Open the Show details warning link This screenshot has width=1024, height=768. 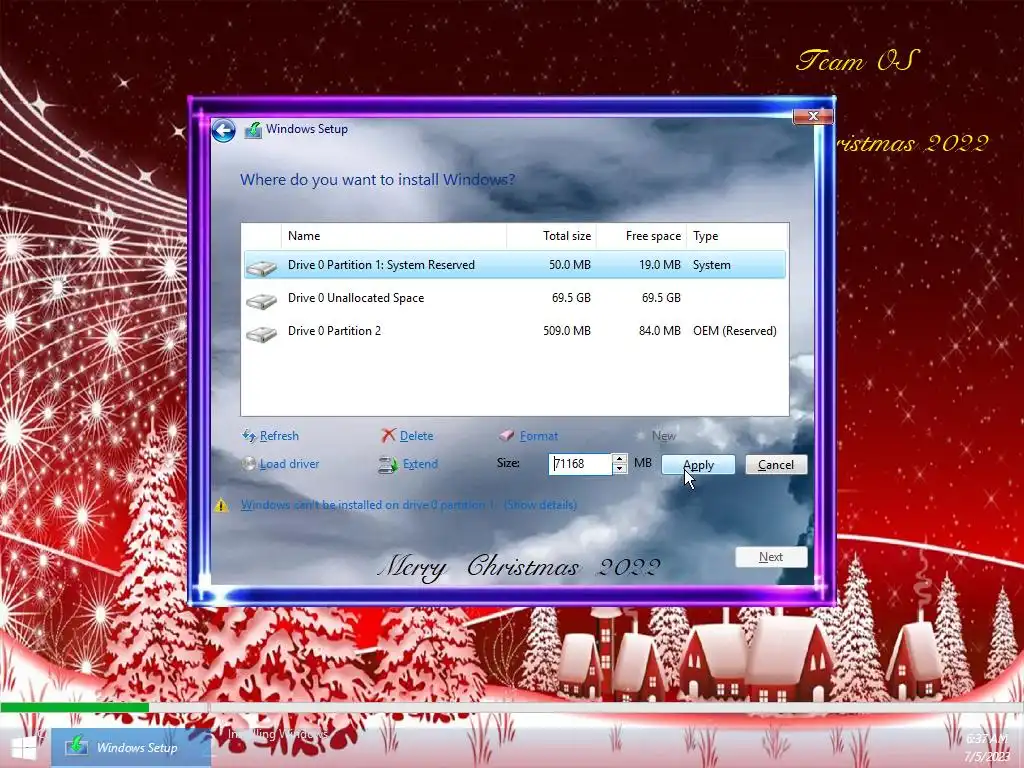541,505
